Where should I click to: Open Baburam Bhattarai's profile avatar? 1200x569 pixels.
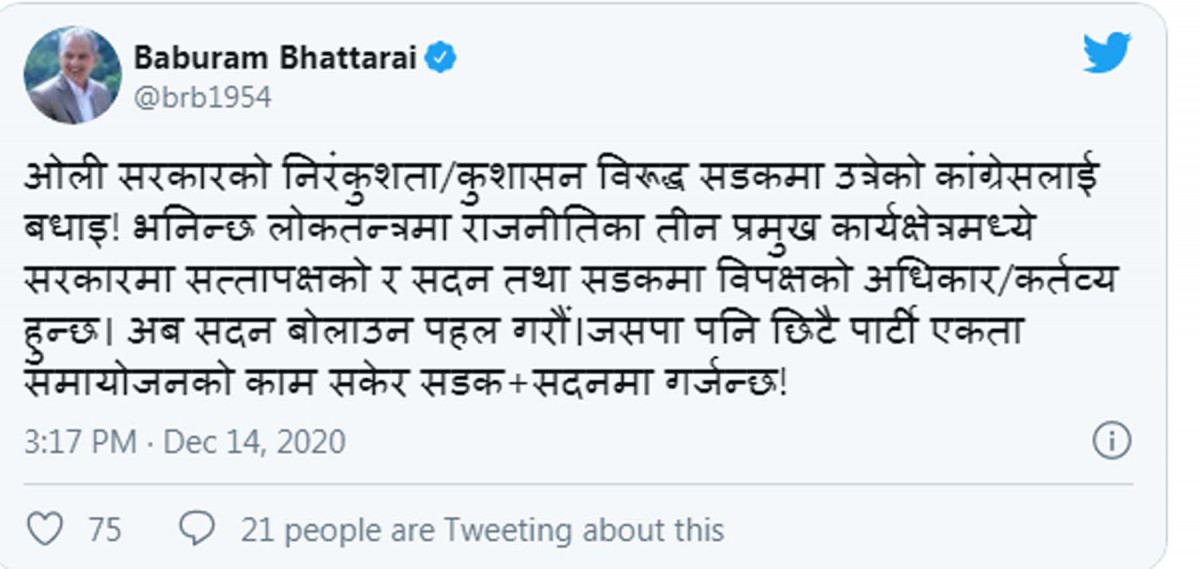72,75
